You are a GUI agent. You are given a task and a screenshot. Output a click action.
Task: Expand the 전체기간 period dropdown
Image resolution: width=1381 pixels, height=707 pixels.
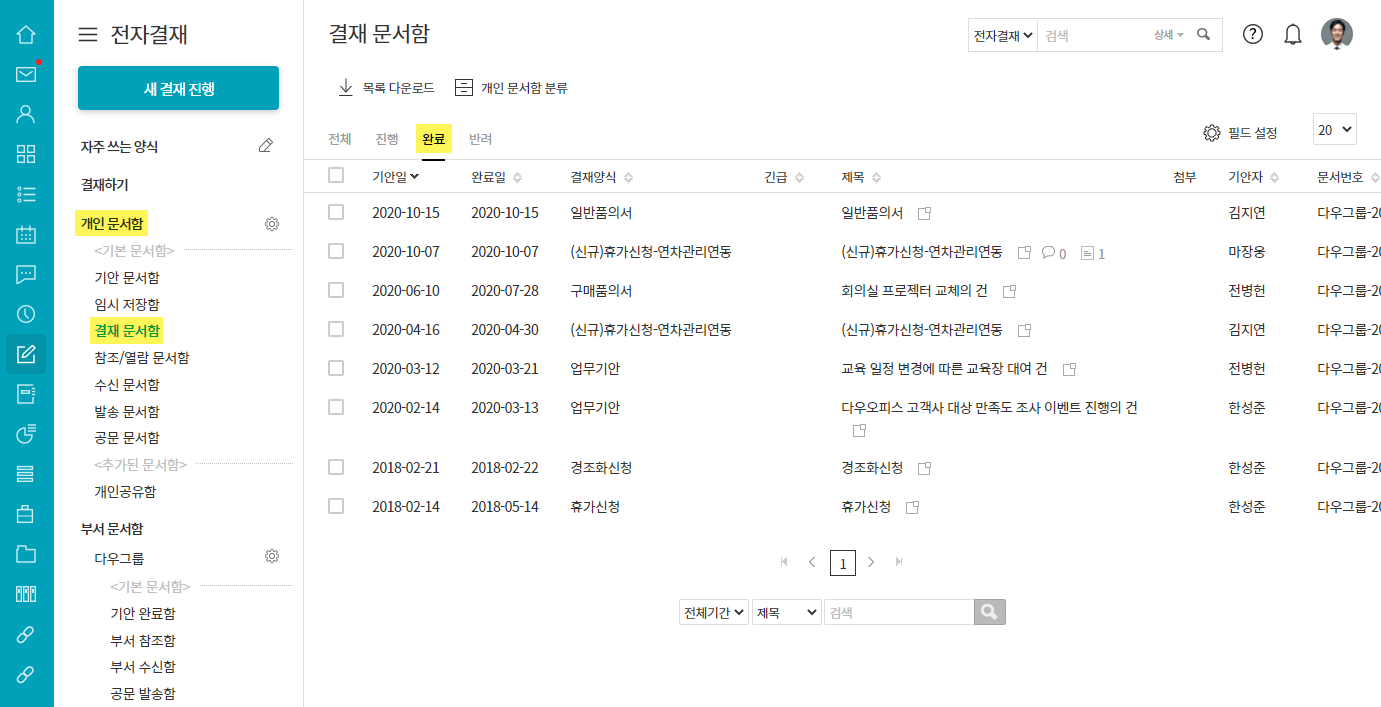pos(713,612)
